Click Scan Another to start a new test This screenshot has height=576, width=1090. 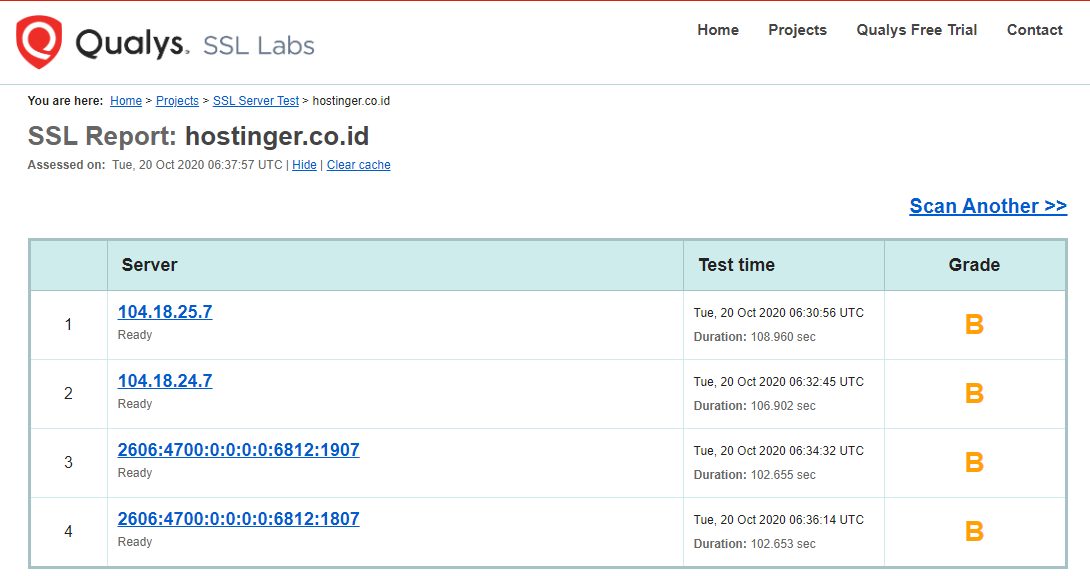988,206
